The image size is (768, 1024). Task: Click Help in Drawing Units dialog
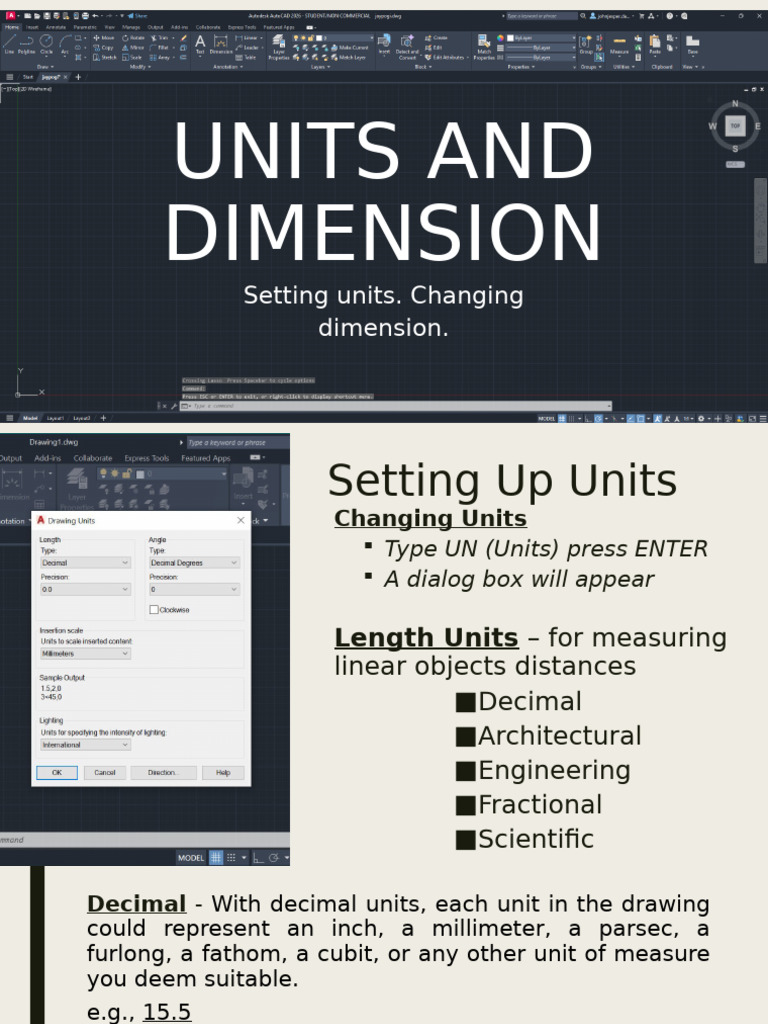(223, 773)
